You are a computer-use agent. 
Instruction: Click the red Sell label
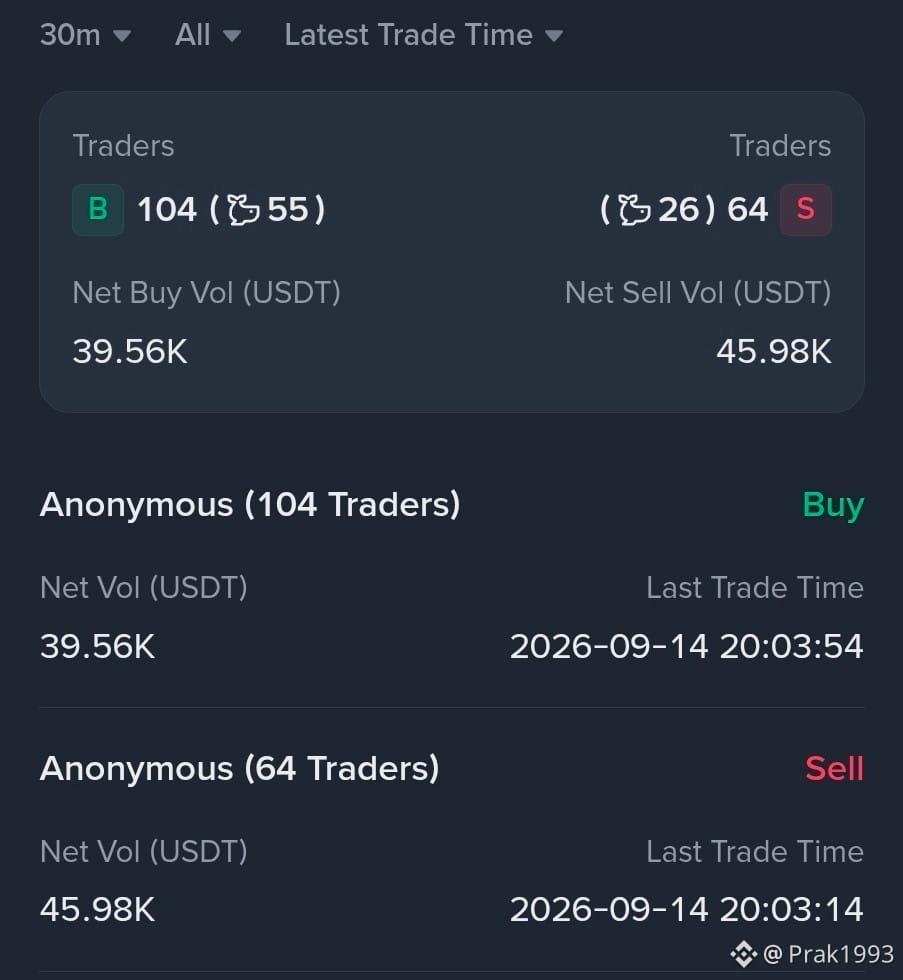[x=834, y=768]
